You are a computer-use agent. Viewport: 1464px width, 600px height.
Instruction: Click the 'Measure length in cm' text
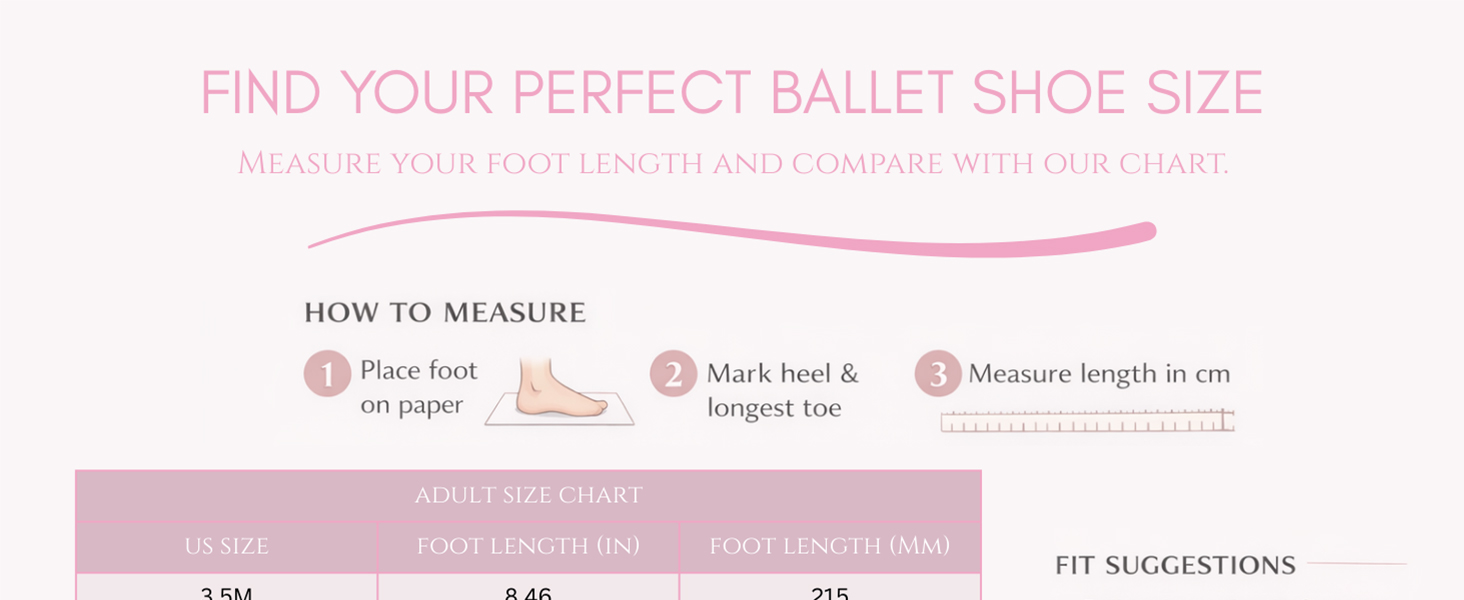point(1099,374)
